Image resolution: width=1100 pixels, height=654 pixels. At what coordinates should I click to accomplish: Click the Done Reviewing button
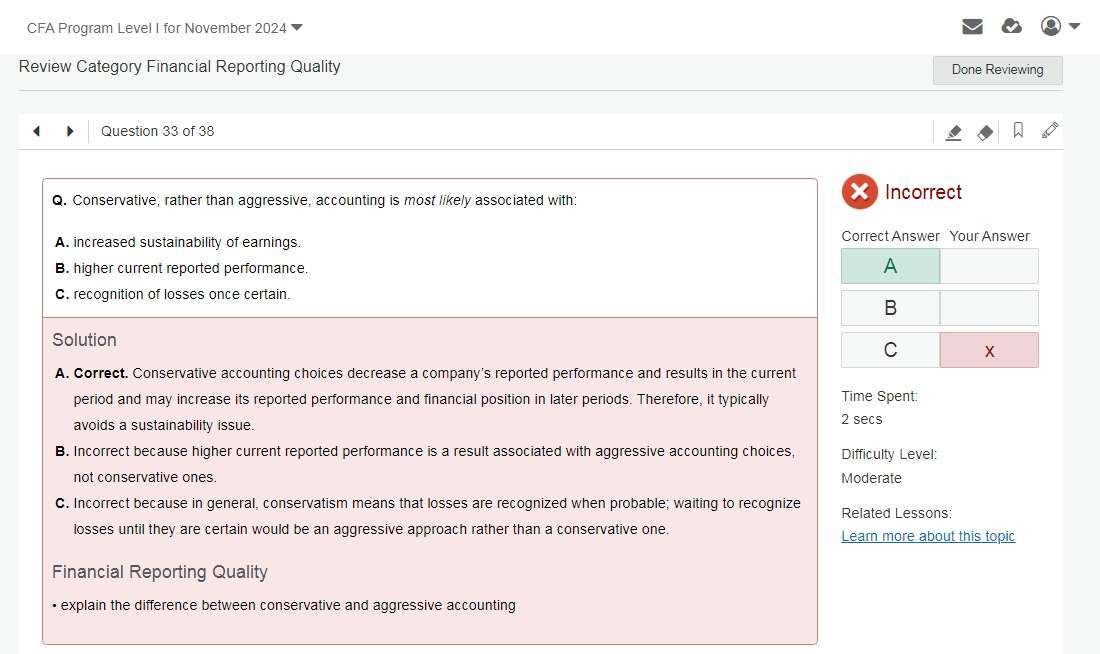(x=997, y=70)
